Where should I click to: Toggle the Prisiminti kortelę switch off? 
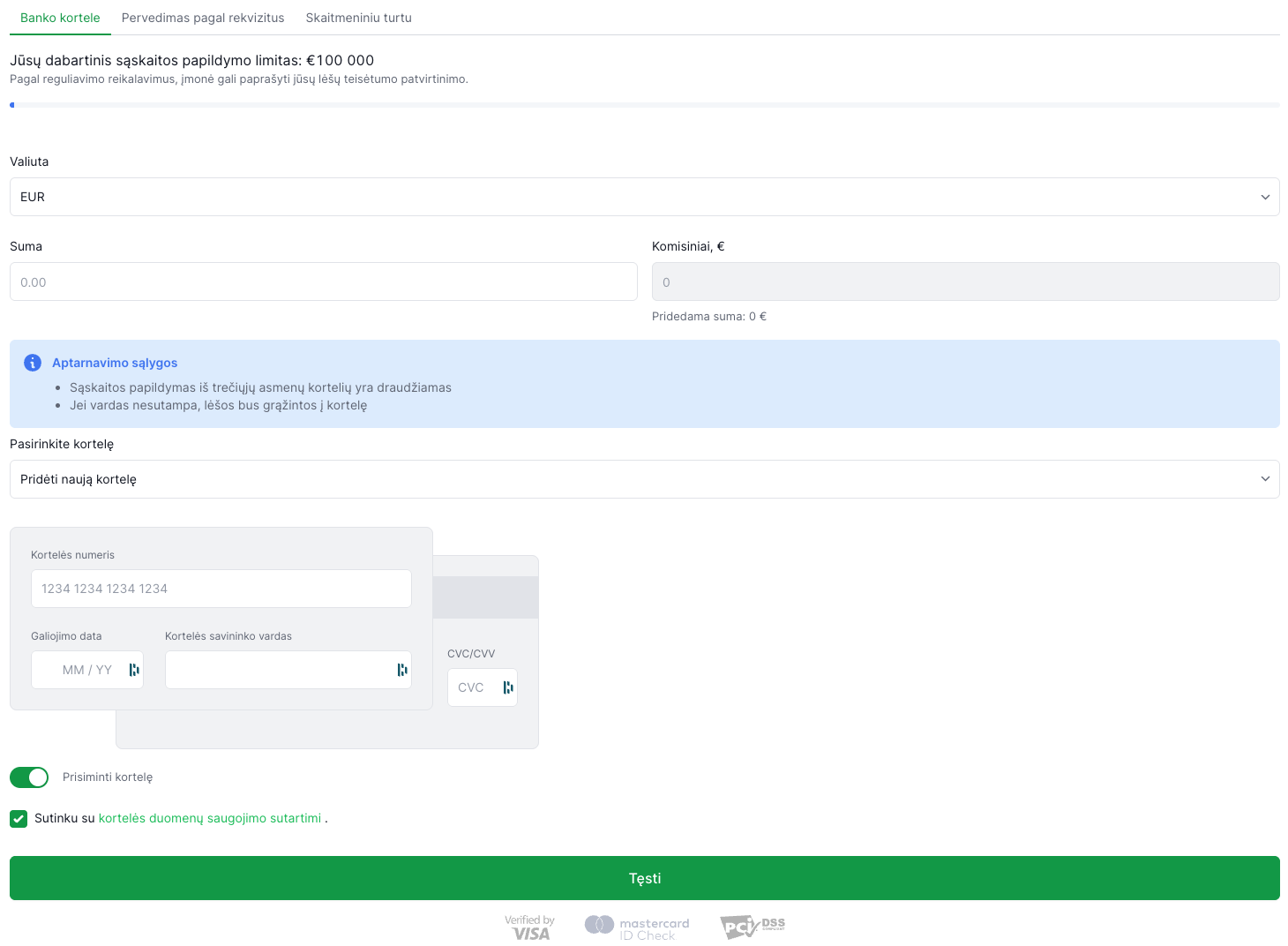point(29,777)
